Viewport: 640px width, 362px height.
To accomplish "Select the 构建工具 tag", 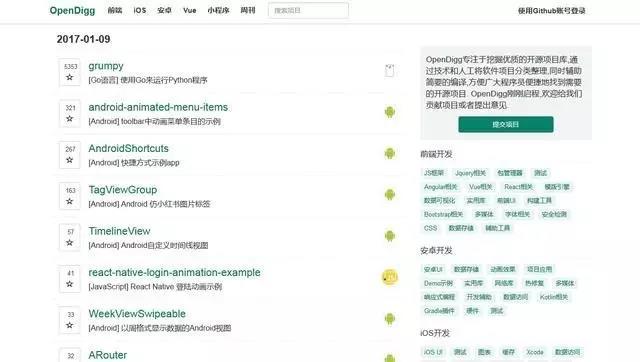I will [539, 200].
